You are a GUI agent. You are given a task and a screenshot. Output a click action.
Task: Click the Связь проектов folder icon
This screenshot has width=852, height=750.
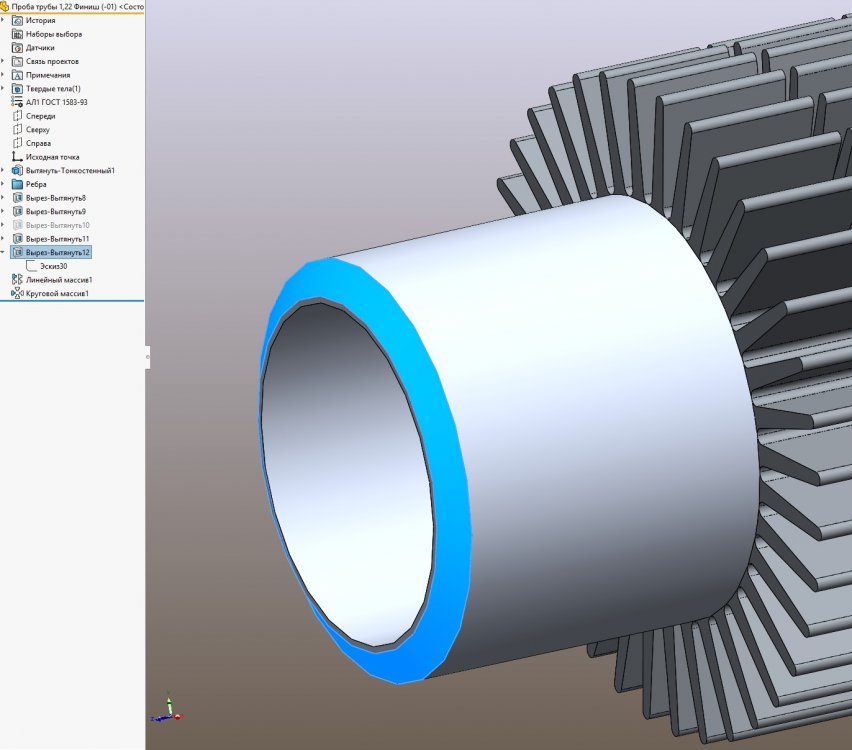(17, 61)
